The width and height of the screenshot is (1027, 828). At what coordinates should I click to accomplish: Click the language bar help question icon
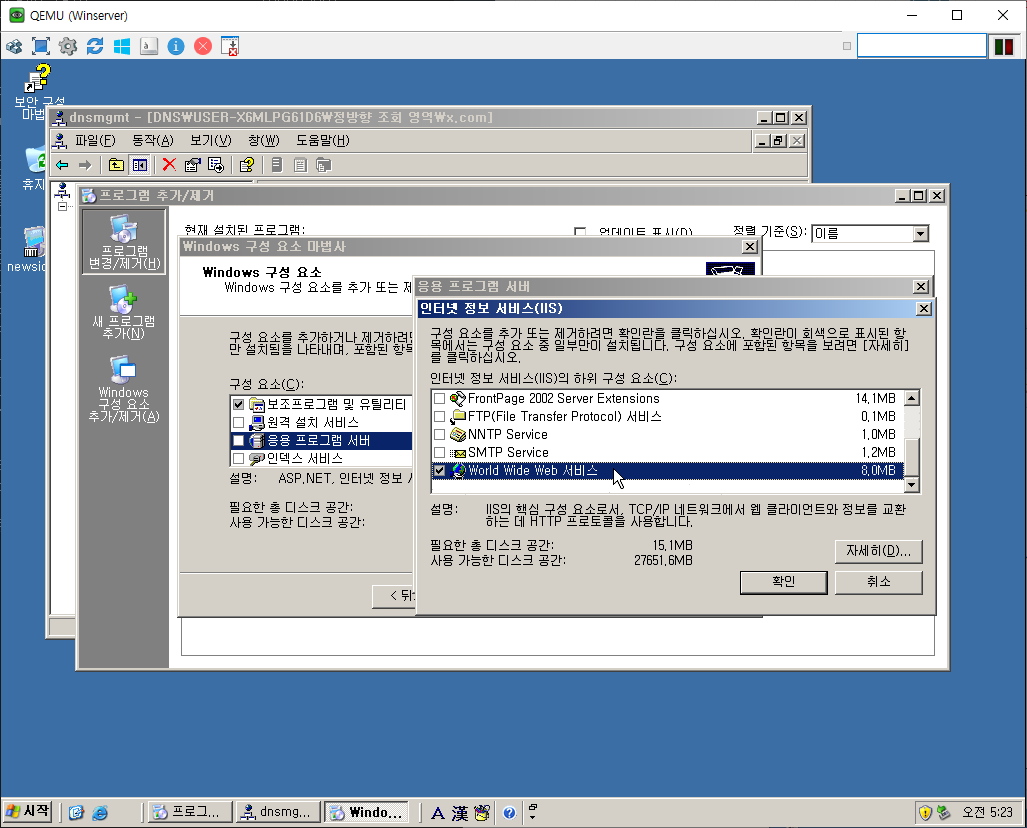coord(509,813)
